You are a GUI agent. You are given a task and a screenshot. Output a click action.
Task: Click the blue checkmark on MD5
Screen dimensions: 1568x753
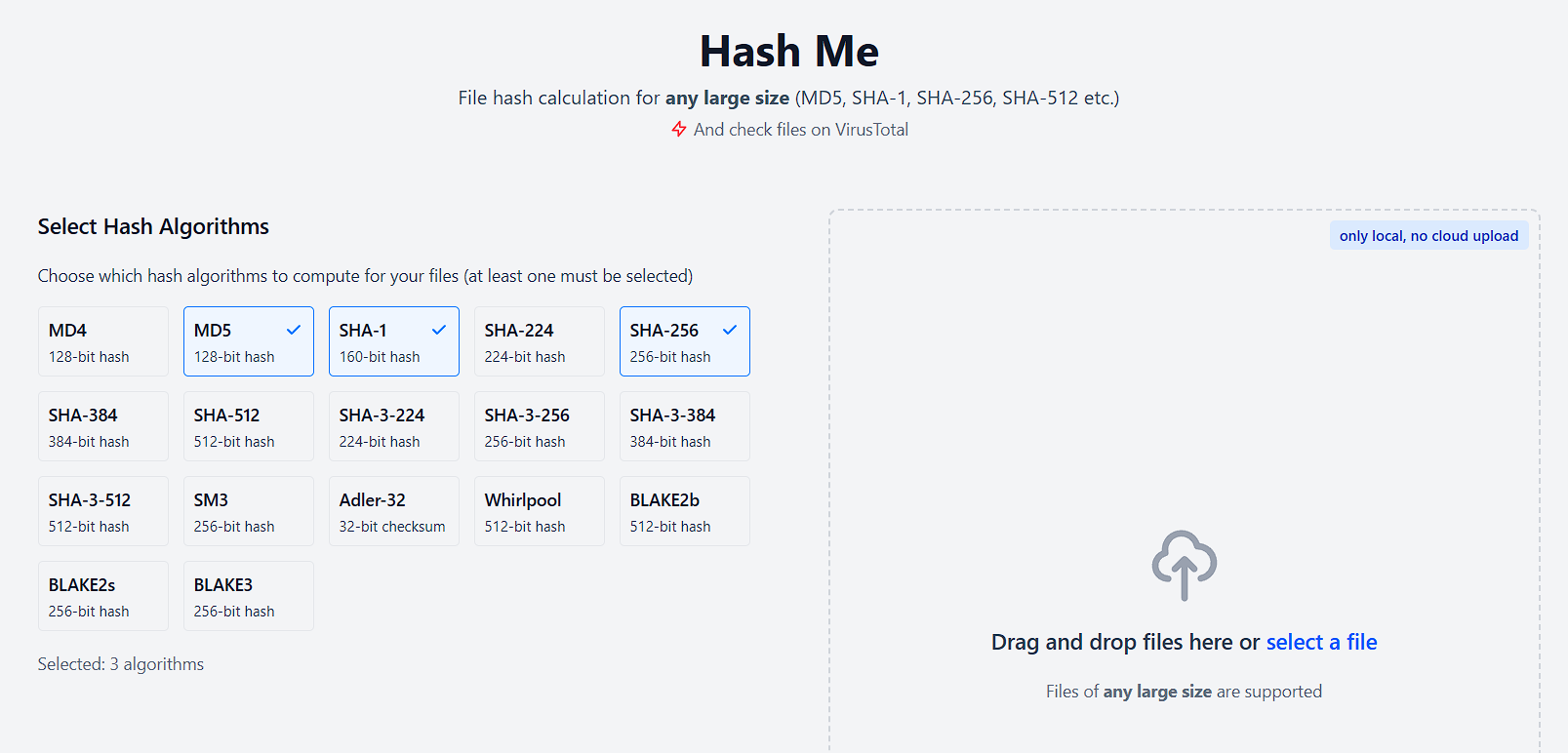(x=294, y=330)
